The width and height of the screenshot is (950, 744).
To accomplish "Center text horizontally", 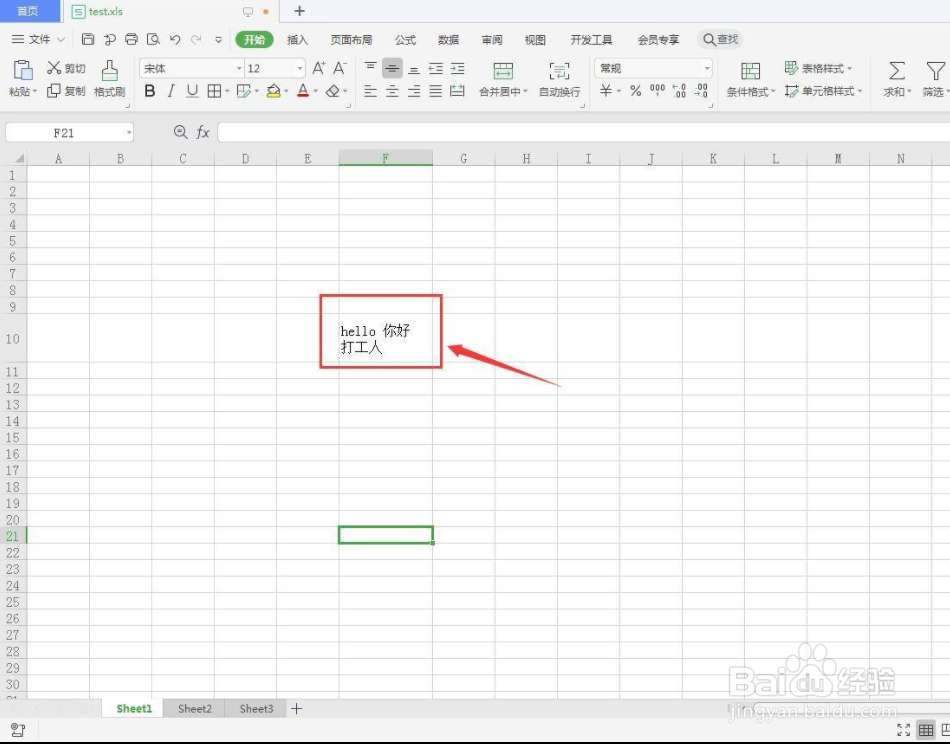I will (x=392, y=91).
